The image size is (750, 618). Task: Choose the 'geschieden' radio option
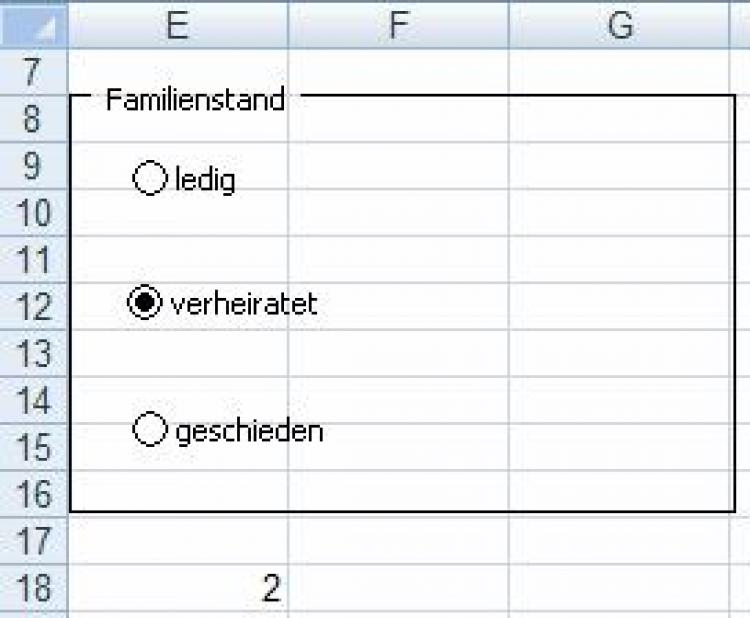[x=149, y=430]
